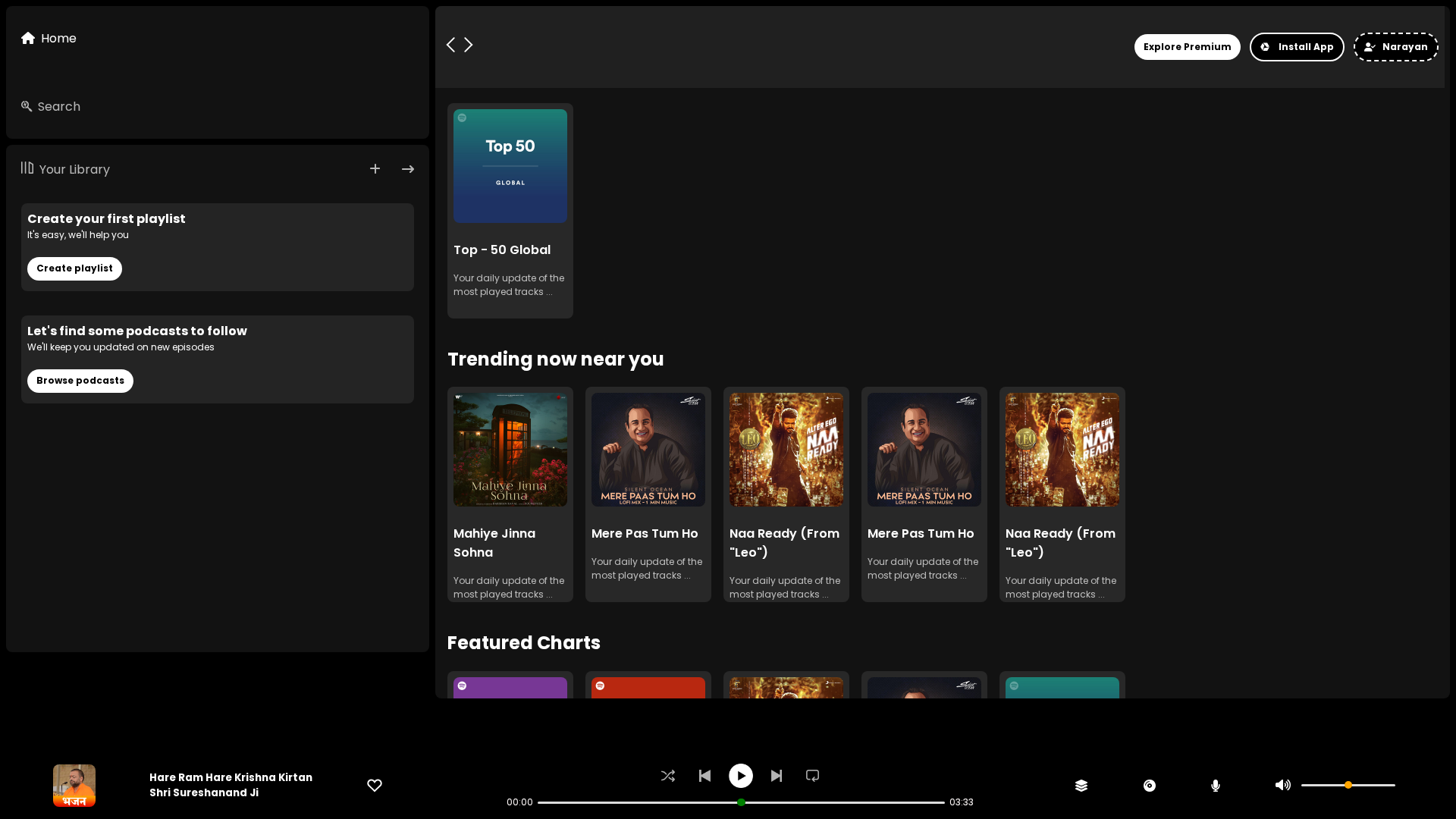Viewport: 1456px width, 819px height.
Task: Mute volume with speaker icon
Action: 1283,786
